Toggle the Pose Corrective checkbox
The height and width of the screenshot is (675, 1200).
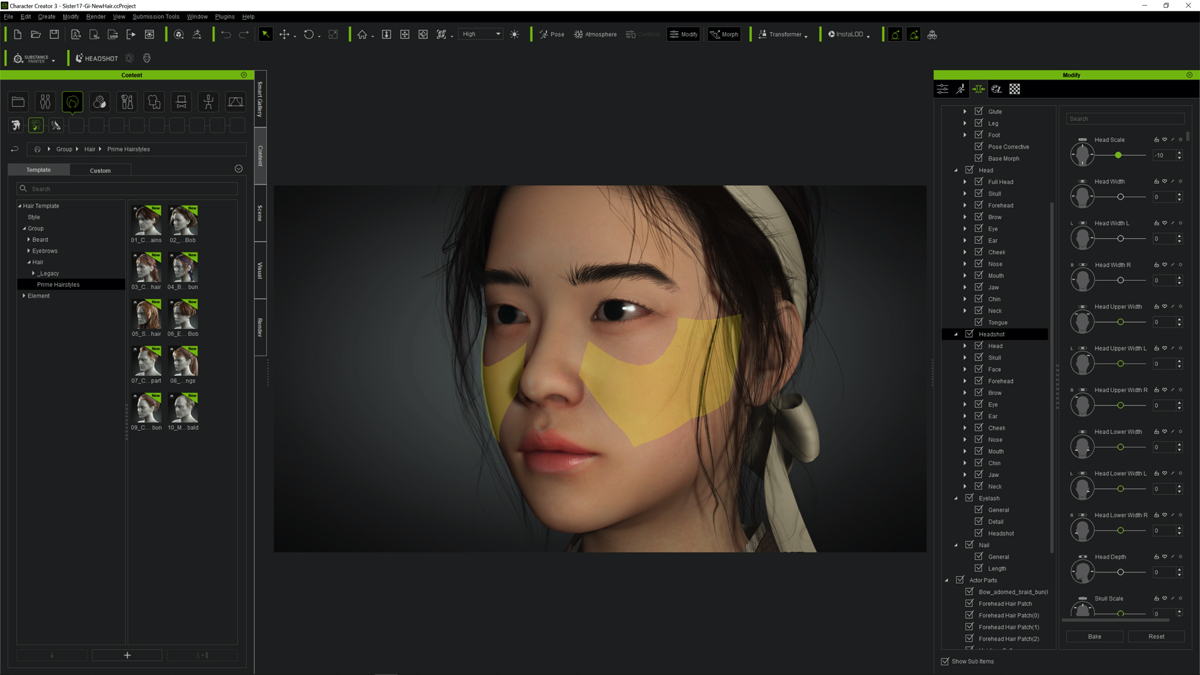point(979,147)
